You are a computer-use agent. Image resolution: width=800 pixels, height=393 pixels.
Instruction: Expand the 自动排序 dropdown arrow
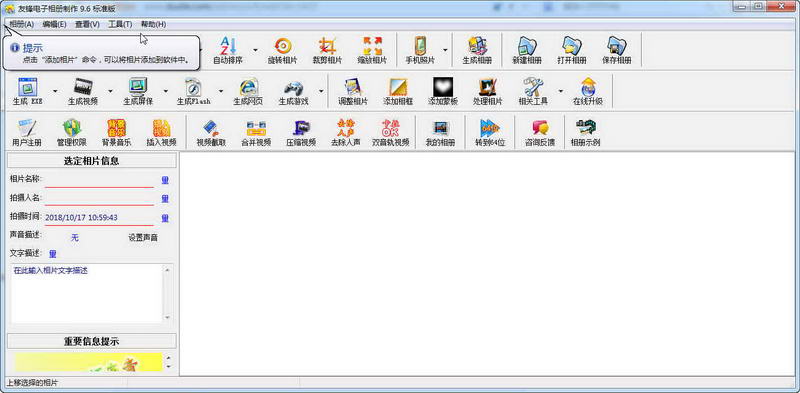(255, 51)
